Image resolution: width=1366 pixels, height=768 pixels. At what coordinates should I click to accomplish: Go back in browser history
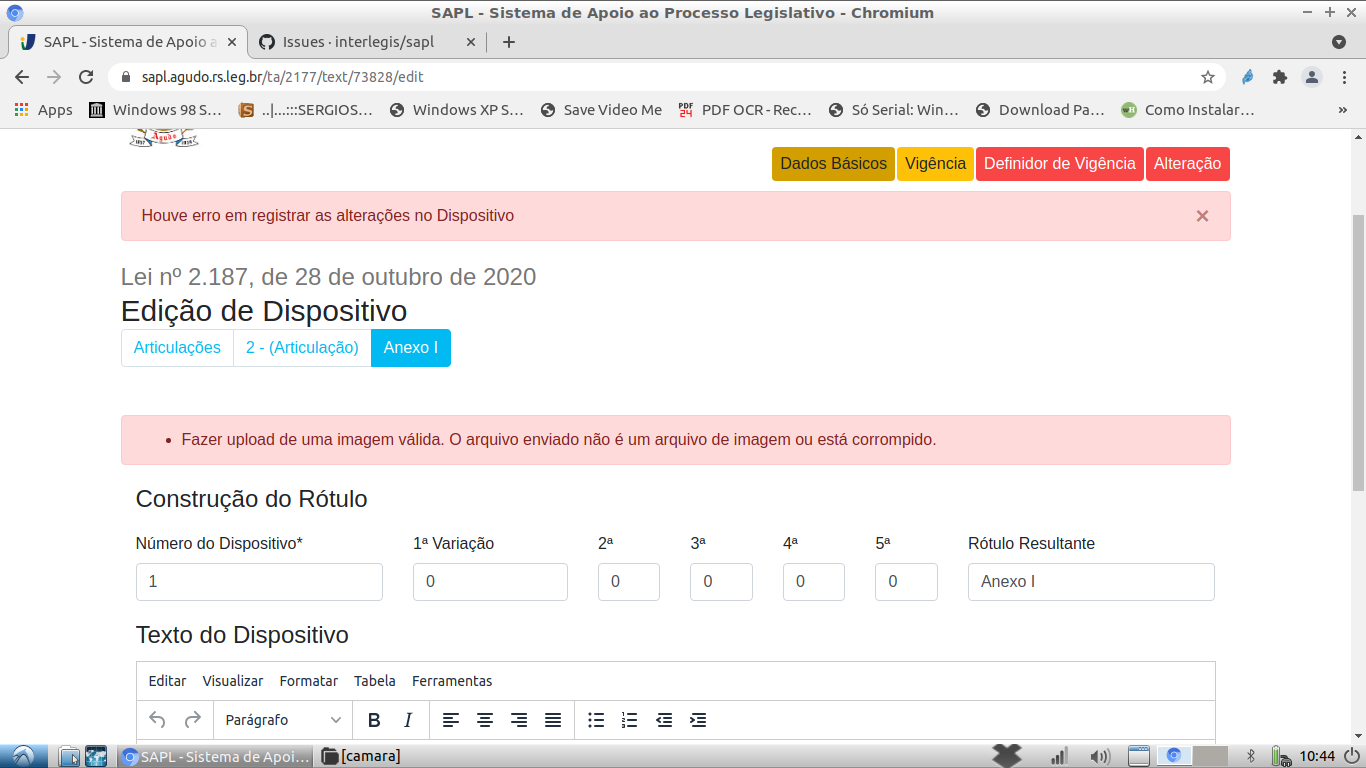(x=22, y=77)
